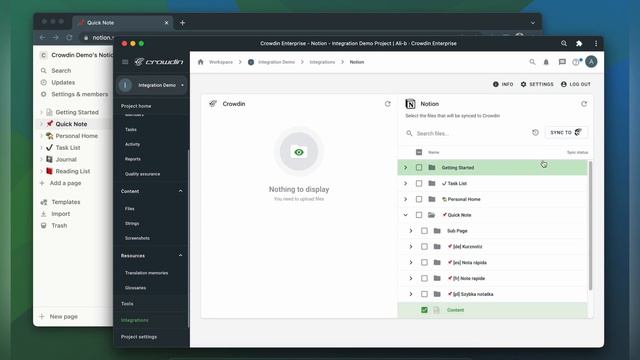The image size is (640, 360).
Task: Refresh the Notion files panel
Action: pos(584,104)
